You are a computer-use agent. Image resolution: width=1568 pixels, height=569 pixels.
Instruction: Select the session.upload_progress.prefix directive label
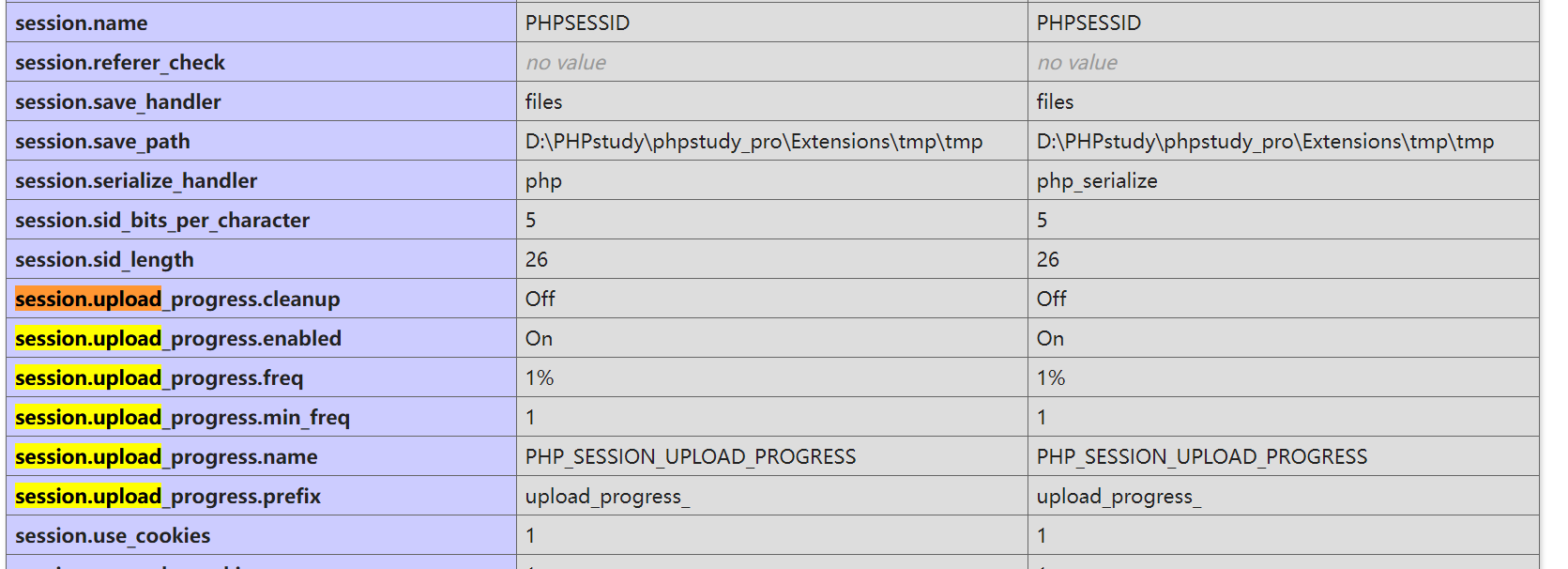tap(168, 496)
